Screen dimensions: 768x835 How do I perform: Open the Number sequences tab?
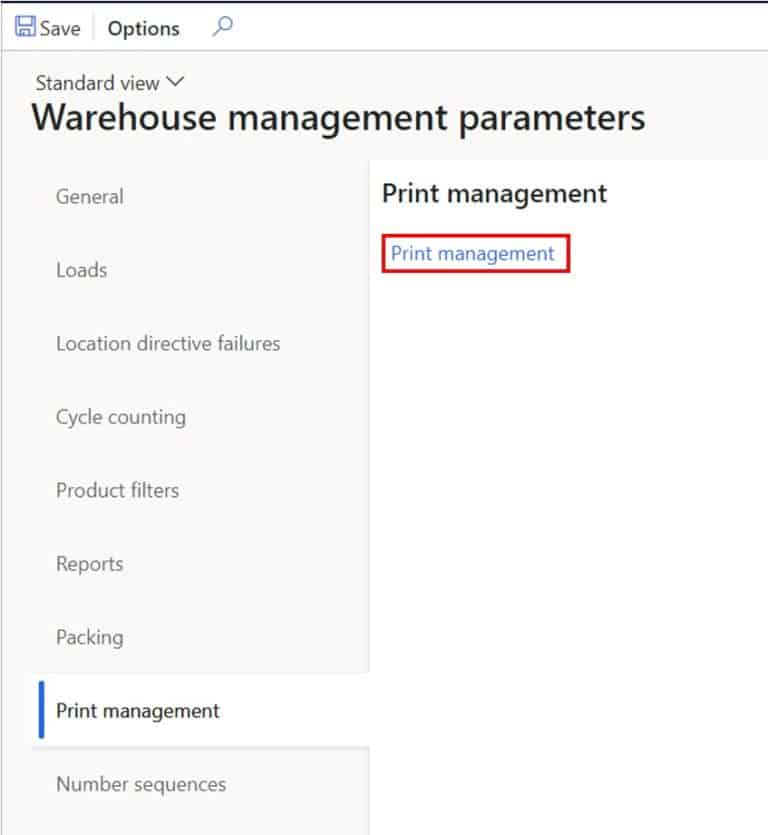(x=141, y=784)
